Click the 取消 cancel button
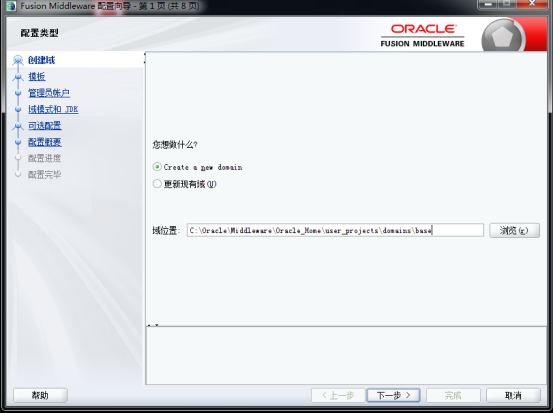This screenshot has width=553, height=413. (x=513, y=395)
